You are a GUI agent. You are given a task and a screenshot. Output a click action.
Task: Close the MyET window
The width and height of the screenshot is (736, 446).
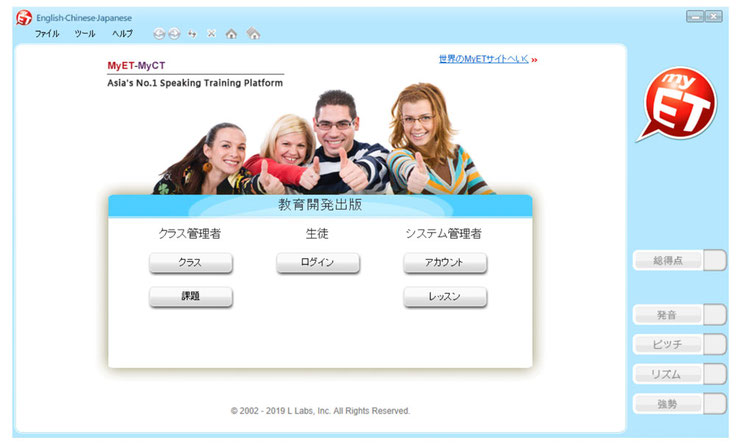[x=713, y=16]
